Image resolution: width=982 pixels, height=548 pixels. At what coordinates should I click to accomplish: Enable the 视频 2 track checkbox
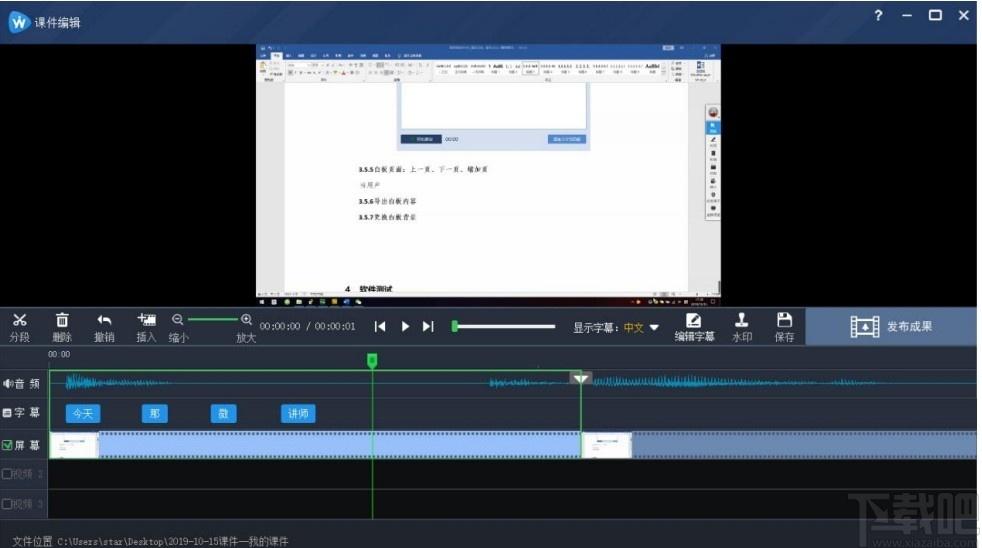7,474
